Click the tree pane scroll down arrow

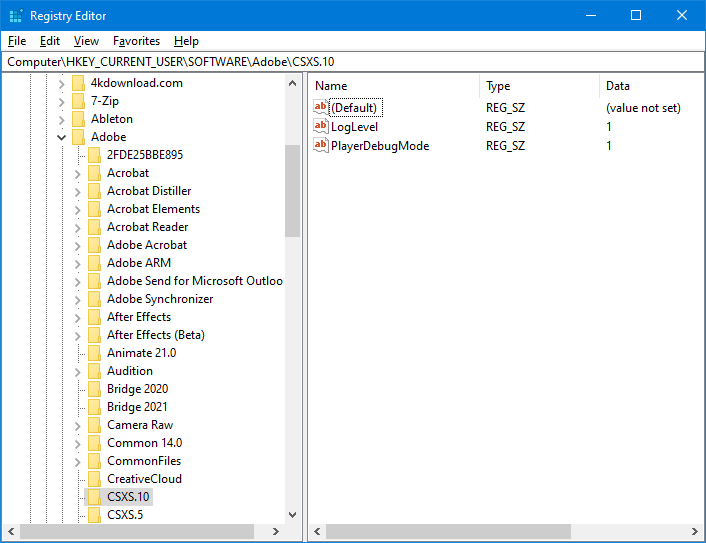click(292, 514)
